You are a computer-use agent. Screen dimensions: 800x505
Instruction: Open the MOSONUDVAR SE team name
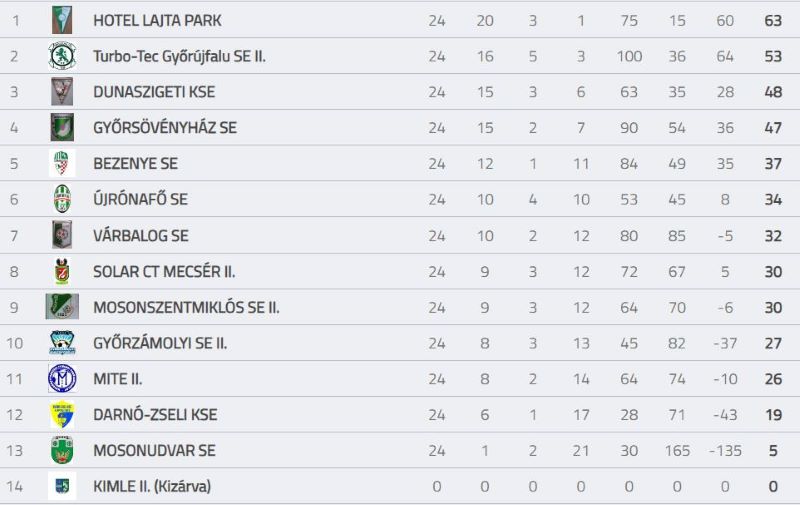tap(154, 451)
